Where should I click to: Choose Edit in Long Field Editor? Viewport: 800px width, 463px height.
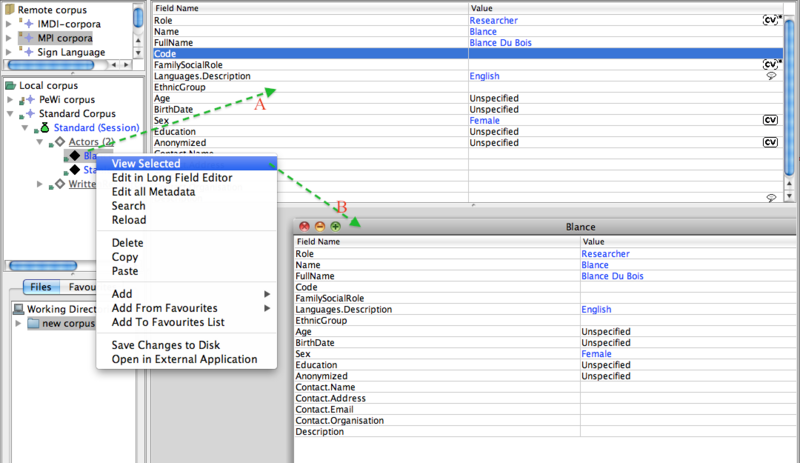coord(186,178)
